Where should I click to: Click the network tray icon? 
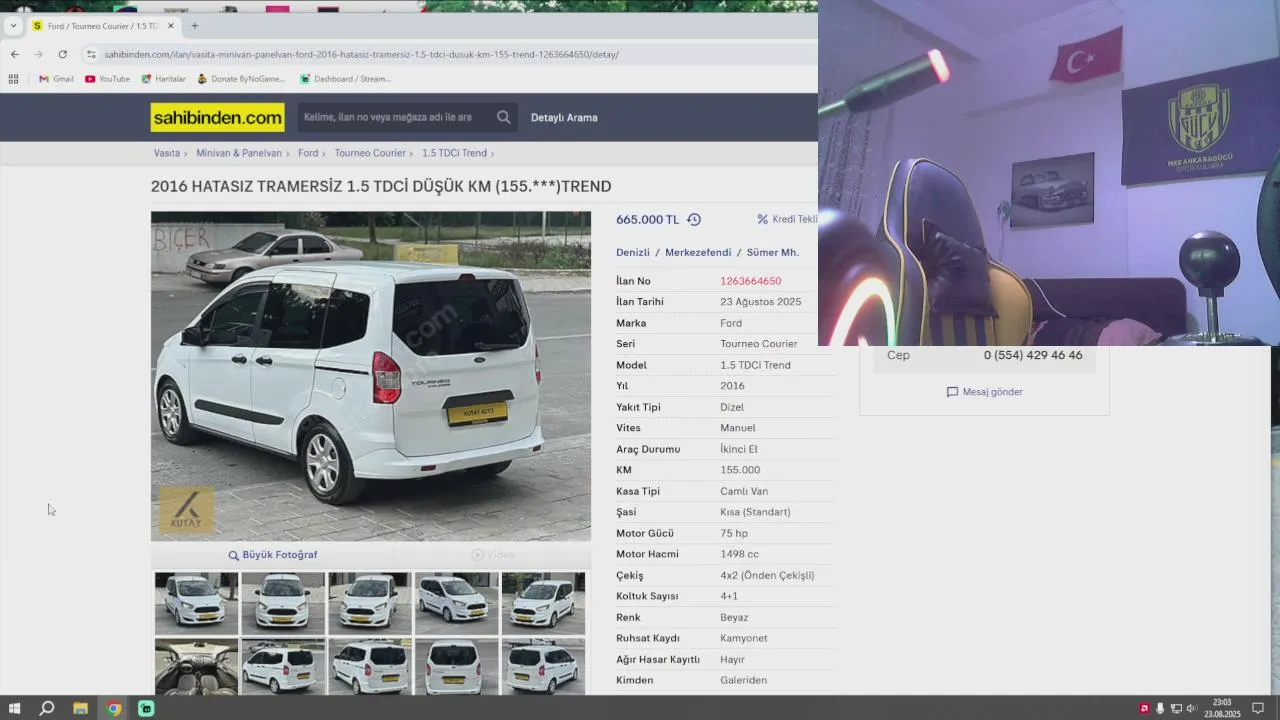pos(1176,708)
